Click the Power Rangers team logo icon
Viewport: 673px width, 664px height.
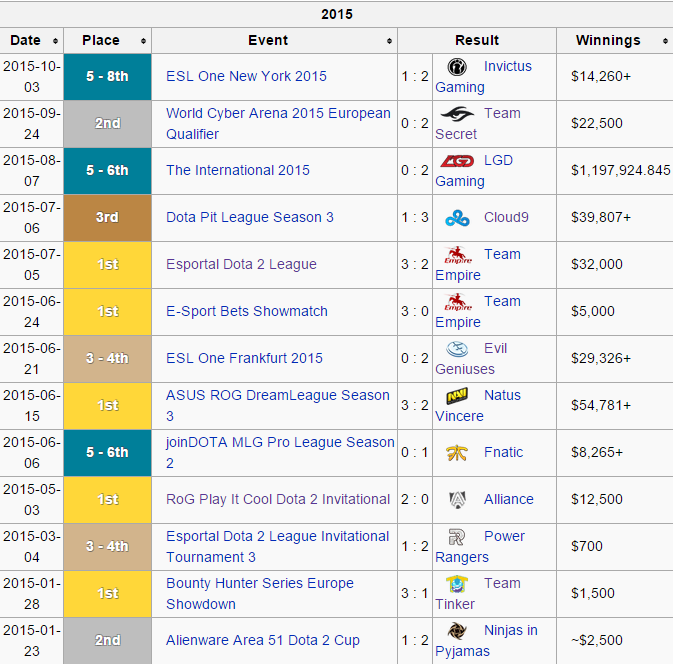click(x=457, y=536)
